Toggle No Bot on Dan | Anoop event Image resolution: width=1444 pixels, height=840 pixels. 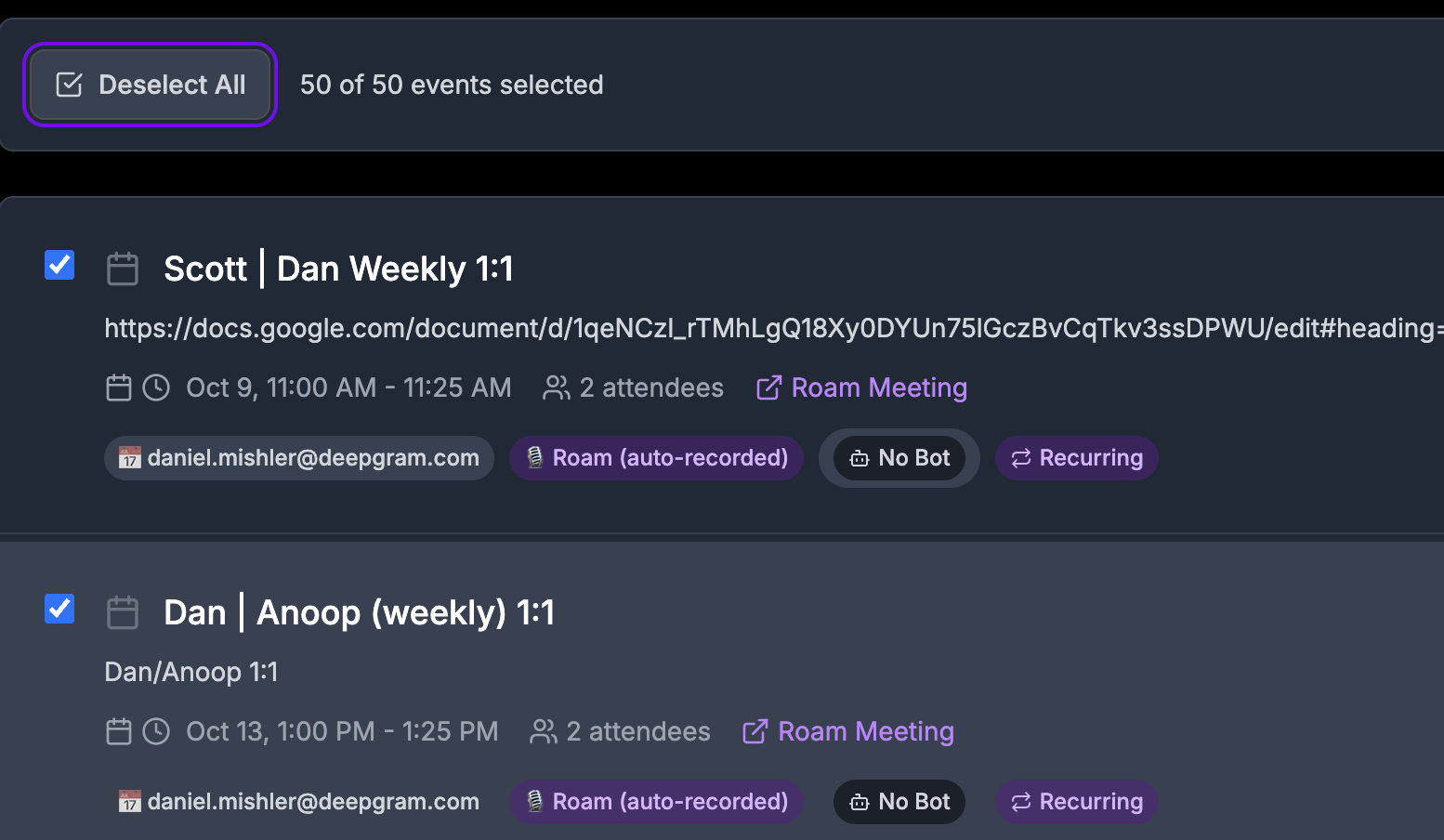point(899,802)
